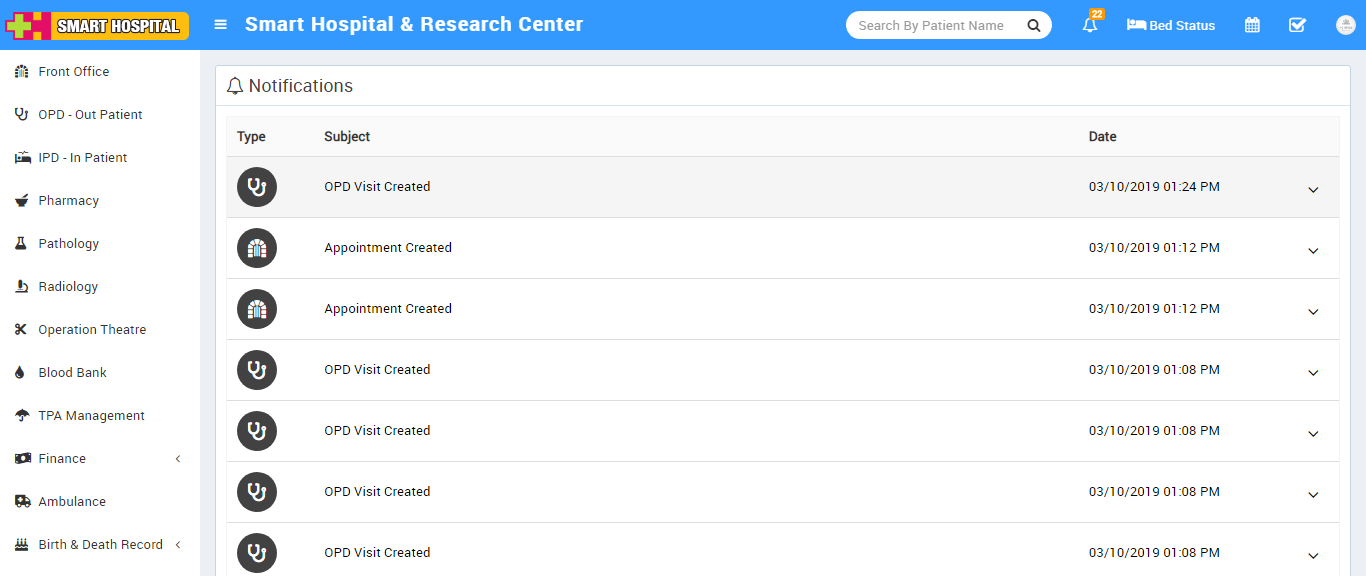This screenshot has height=576, width=1366.
Task: Expand the 01:24 PM OPD Visit notification
Action: pos(1313,189)
